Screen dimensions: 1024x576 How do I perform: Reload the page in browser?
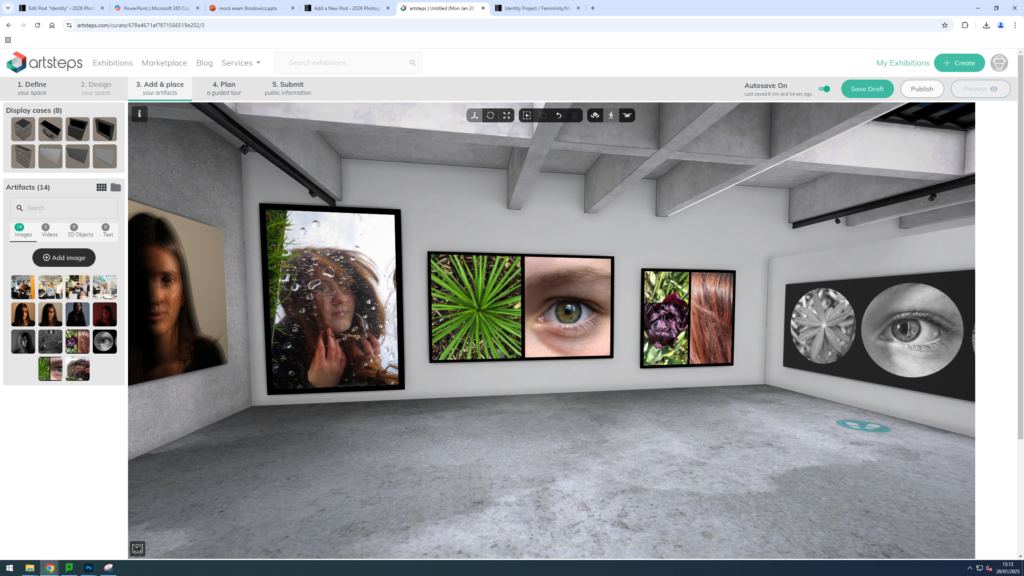(x=37, y=25)
